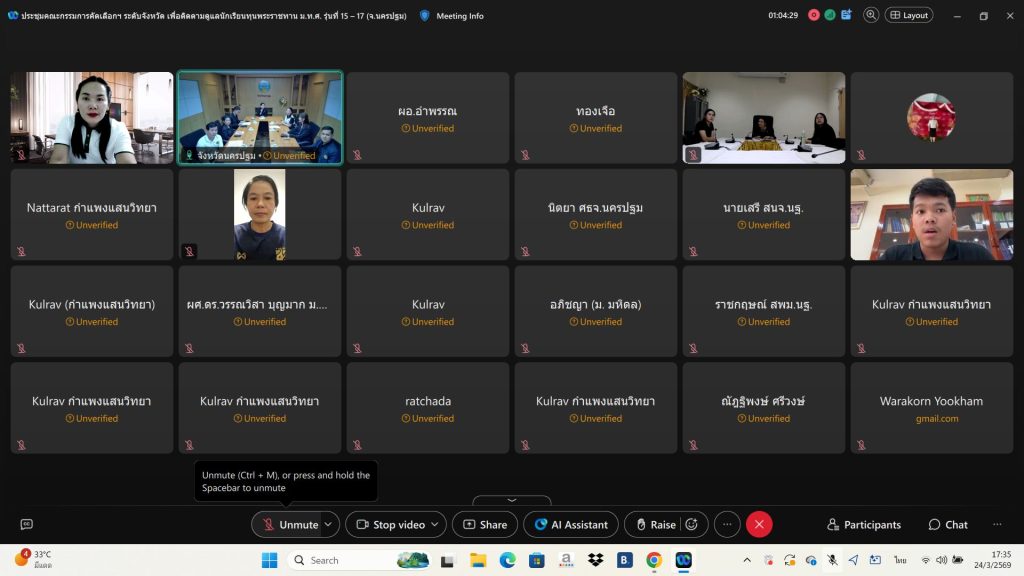Image resolution: width=1024 pixels, height=576 pixels.
Task: Open Google Chrome from the taskbar
Action: [x=654, y=560]
